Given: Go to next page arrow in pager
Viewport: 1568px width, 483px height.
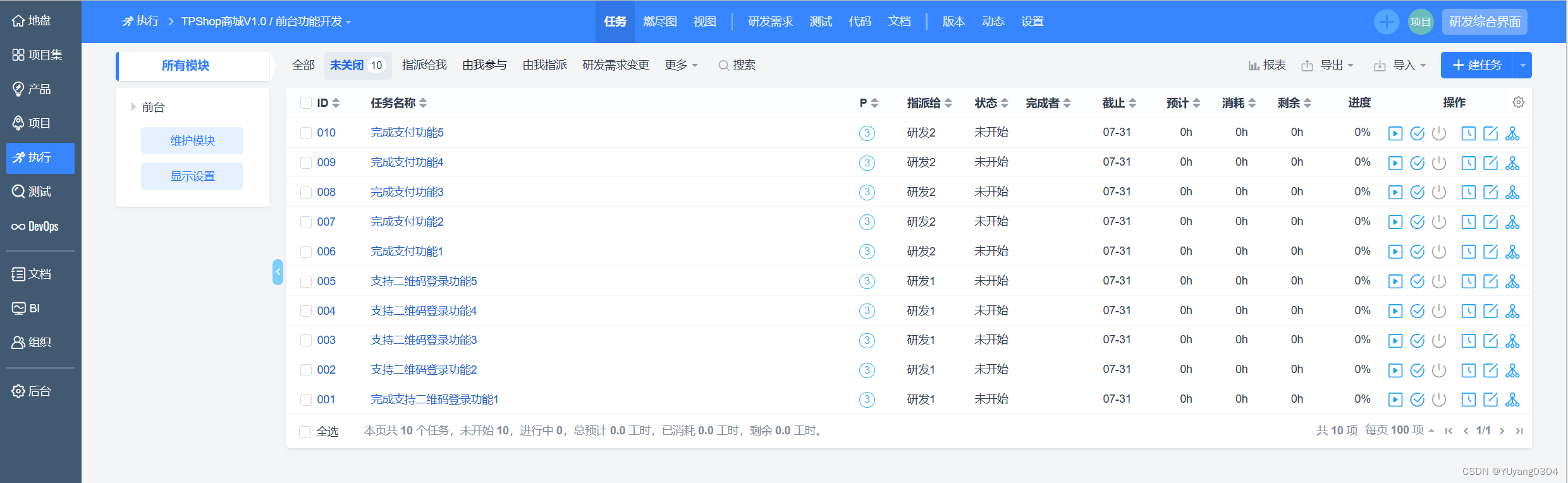Looking at the screenshot, I should [1502, 431].
